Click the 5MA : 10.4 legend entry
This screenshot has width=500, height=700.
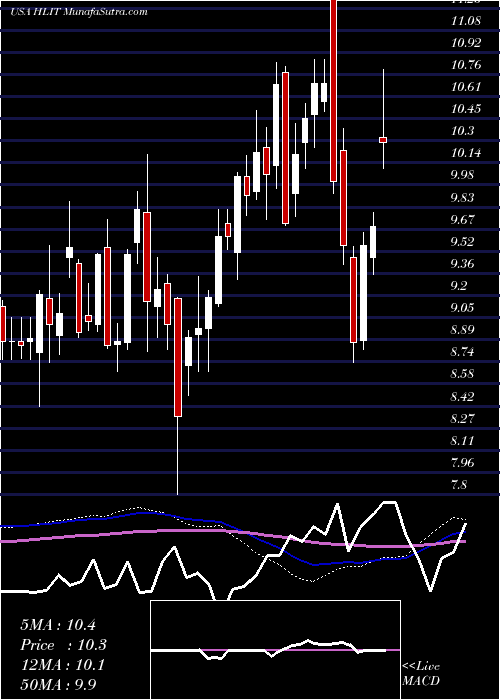[58, 625]
